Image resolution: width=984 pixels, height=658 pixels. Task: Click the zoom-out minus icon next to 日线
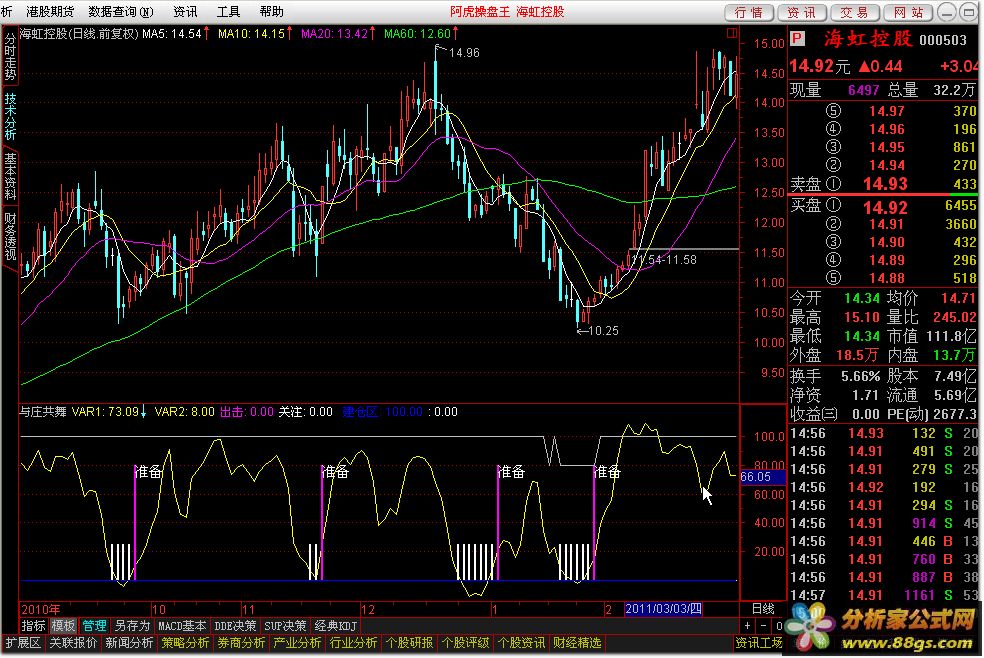coord(763,625)
